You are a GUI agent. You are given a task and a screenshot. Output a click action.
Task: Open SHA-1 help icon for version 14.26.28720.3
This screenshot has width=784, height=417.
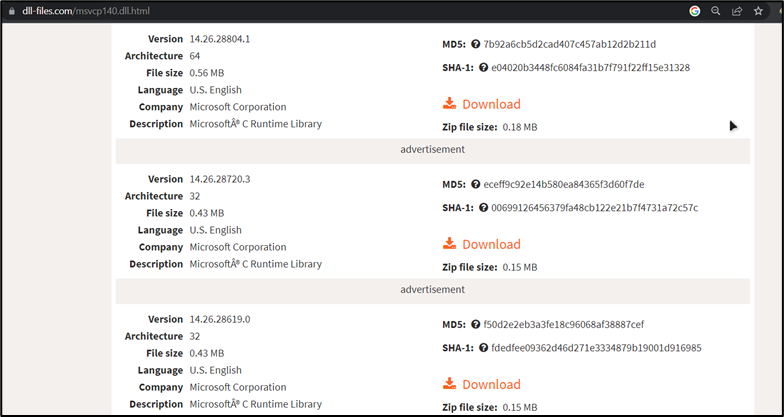tap(483, 208)
